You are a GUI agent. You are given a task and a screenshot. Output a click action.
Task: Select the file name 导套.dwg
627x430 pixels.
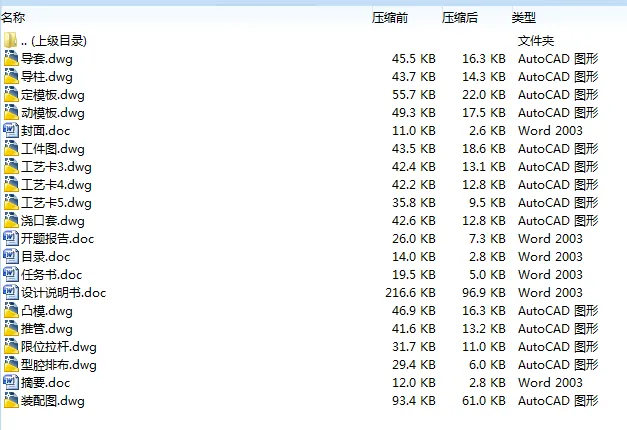coord(47,59)
